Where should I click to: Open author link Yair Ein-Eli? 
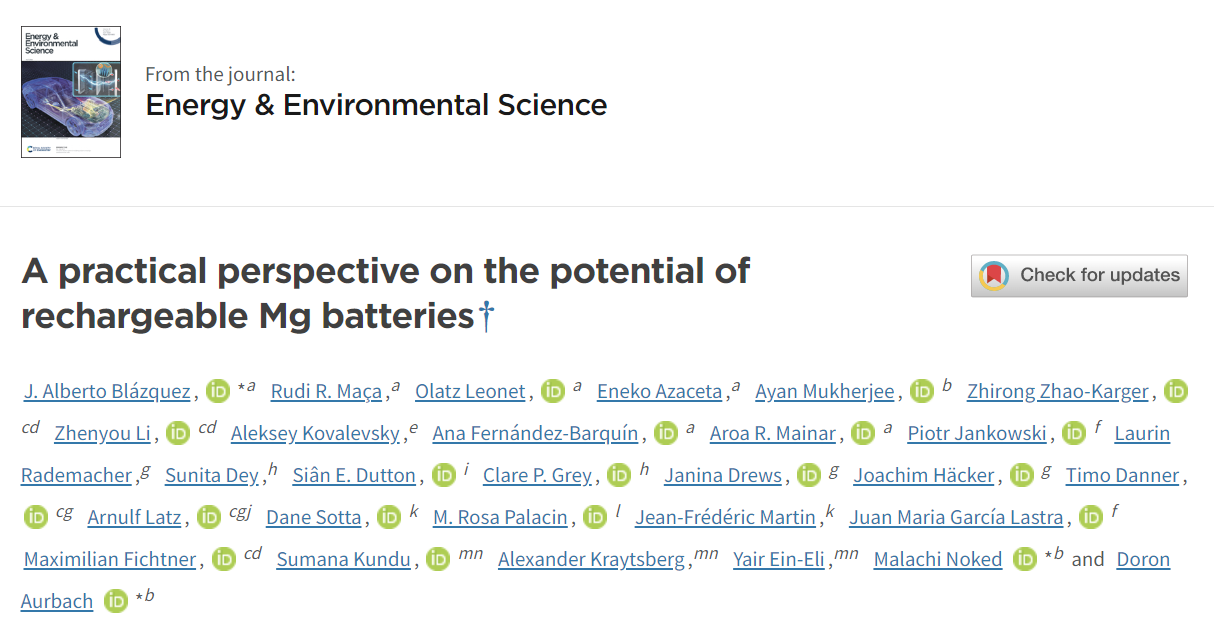pos(779,559)
